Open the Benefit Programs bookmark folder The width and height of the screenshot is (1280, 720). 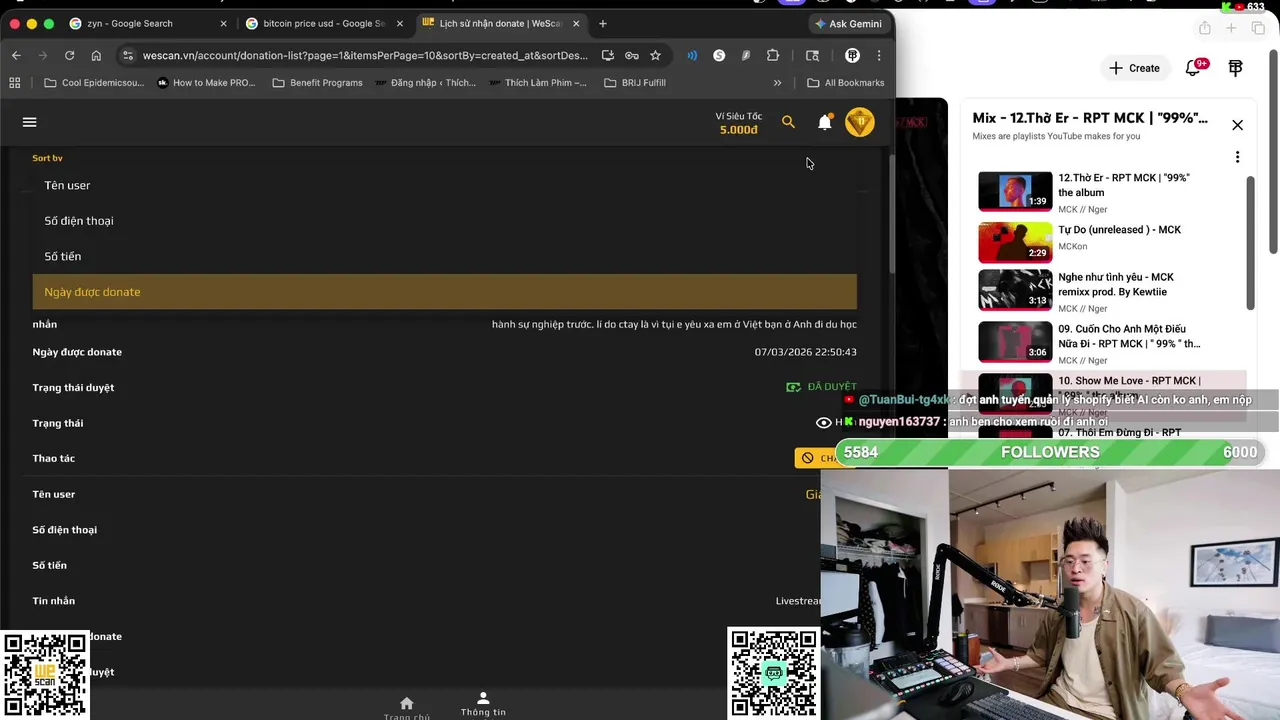(317, 83)
